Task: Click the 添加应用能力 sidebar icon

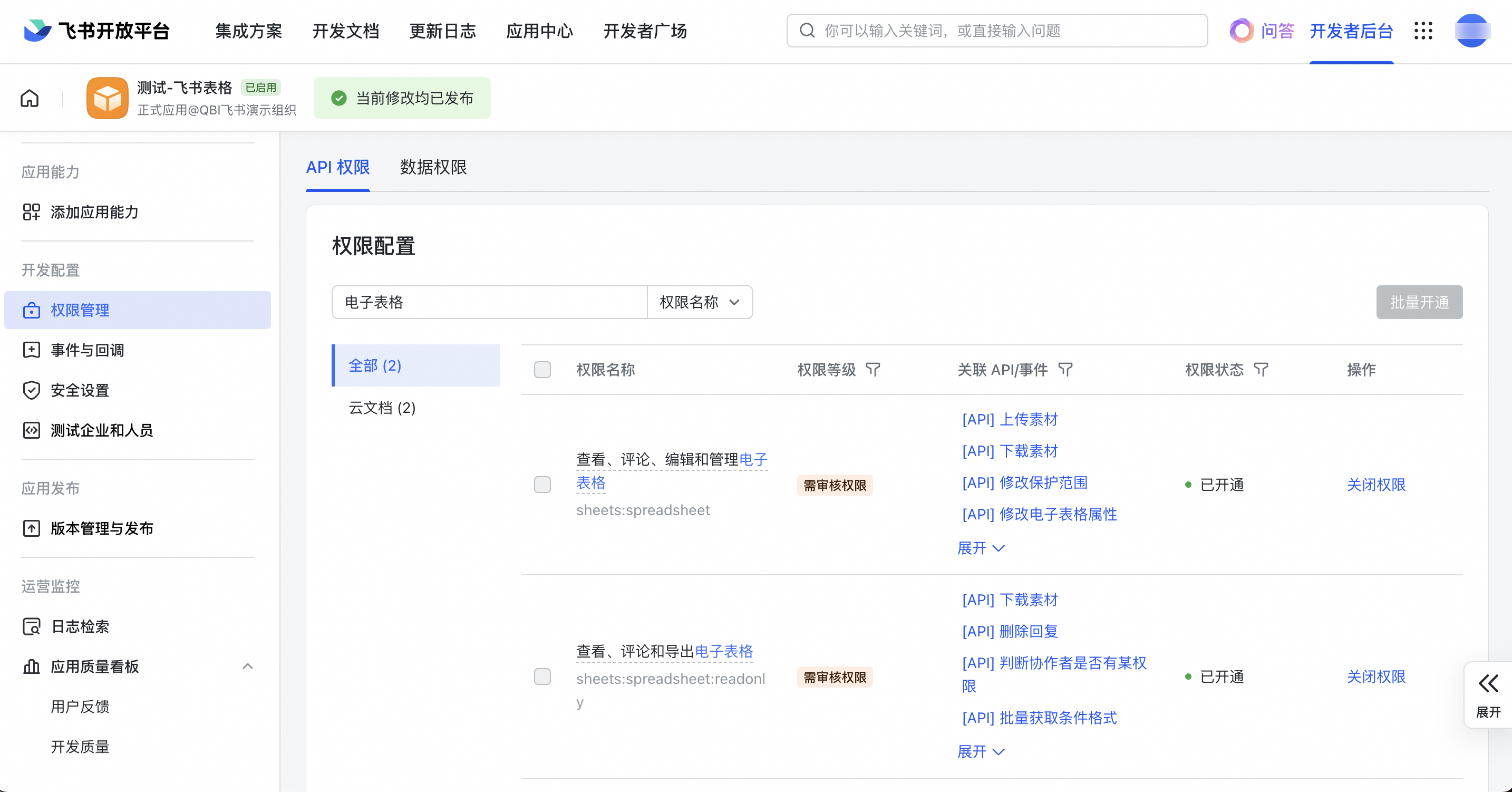Action: point(31,212)
